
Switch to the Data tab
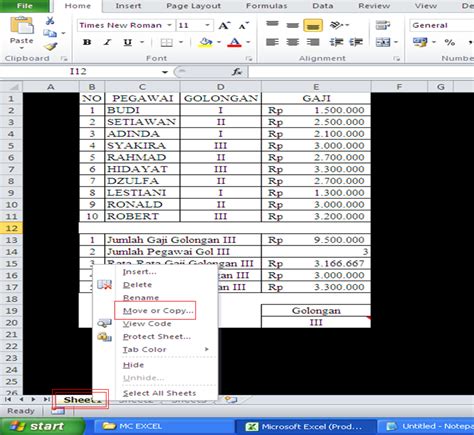tap(323, 6)
